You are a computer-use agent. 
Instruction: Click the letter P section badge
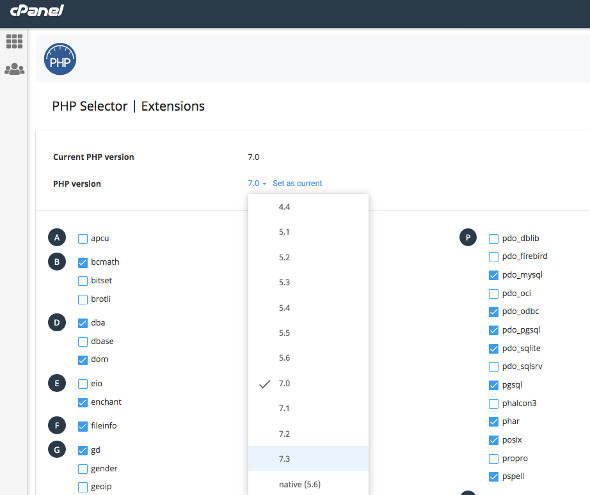pos(468,237)
